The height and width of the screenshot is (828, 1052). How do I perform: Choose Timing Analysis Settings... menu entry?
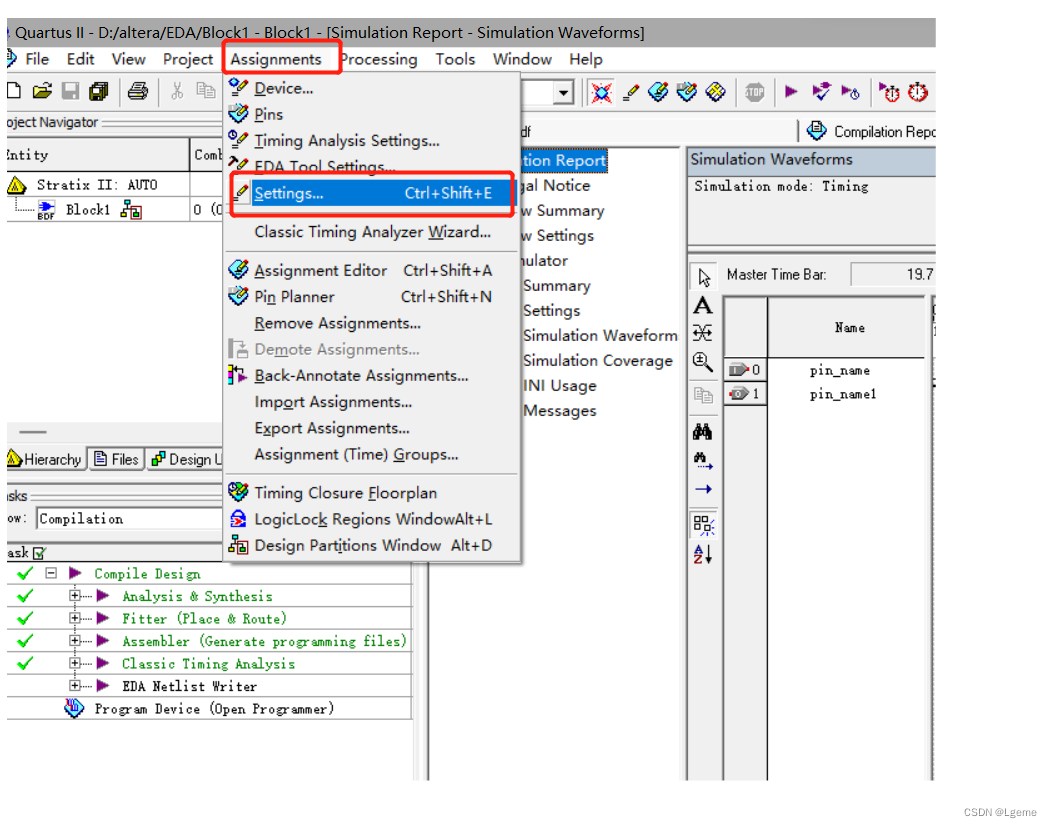click(x=372, y=140)
